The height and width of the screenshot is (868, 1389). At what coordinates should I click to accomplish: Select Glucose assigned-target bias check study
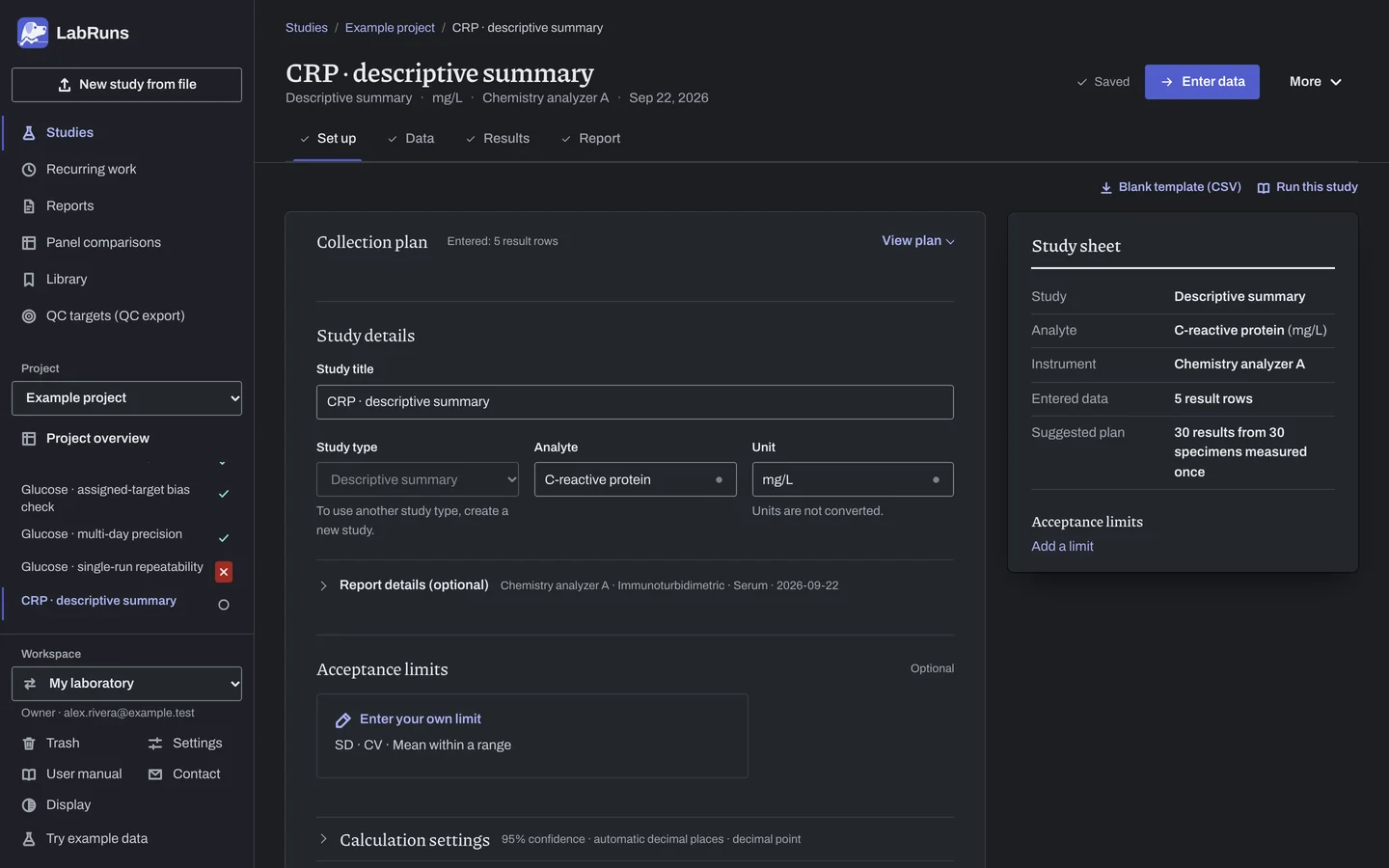pos(106,499)
